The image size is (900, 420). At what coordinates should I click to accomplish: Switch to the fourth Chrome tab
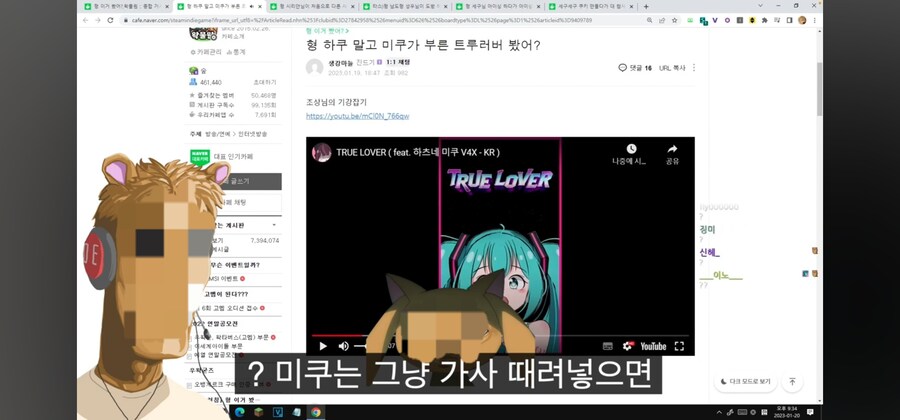click(x=405, y=6)
